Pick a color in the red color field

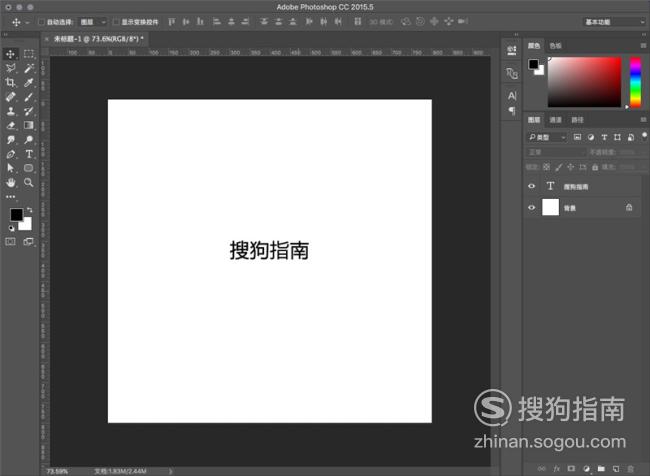pos(585,82)
